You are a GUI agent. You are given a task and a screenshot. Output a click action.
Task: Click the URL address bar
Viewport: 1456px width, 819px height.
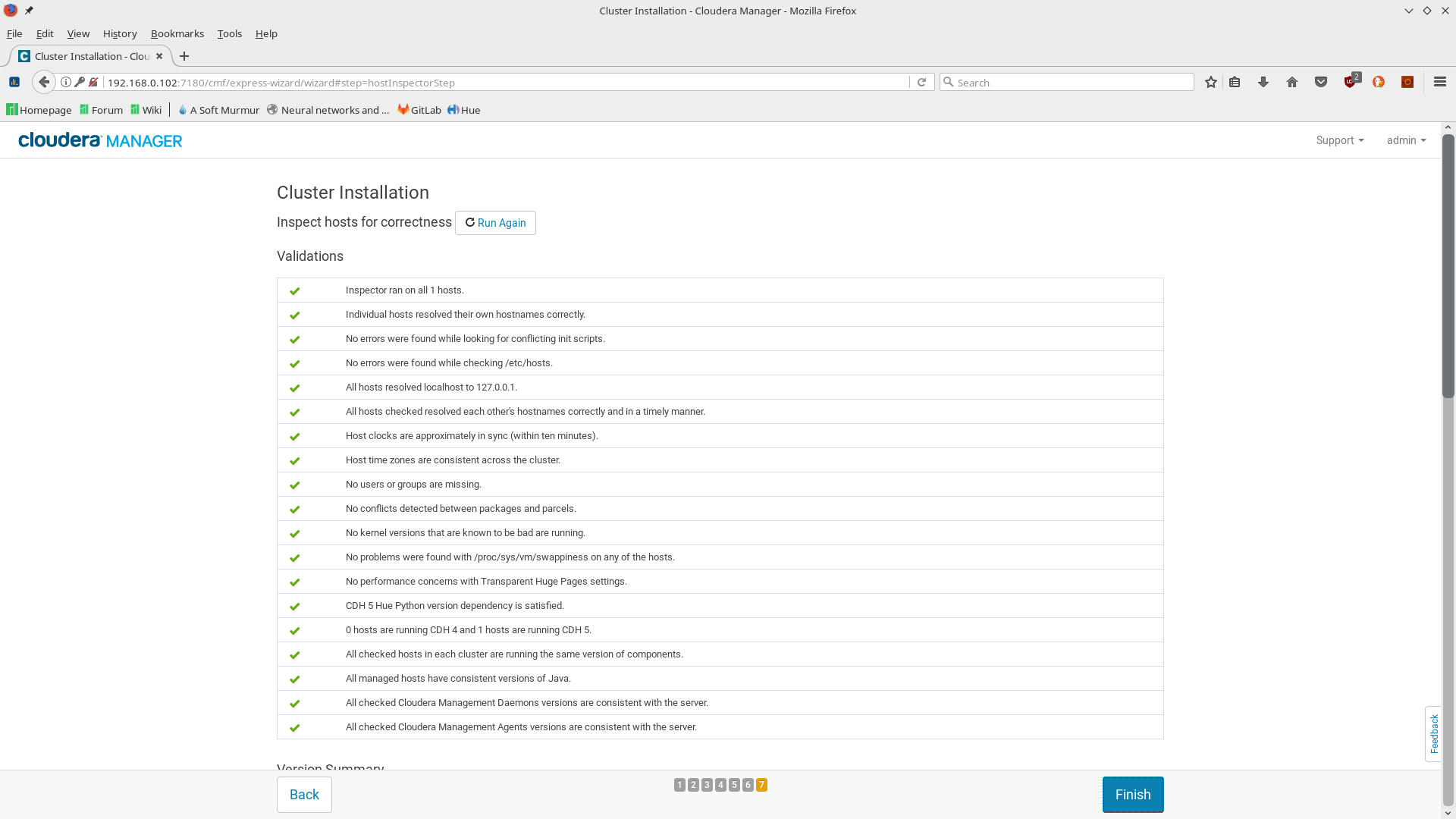click(507, 82)
